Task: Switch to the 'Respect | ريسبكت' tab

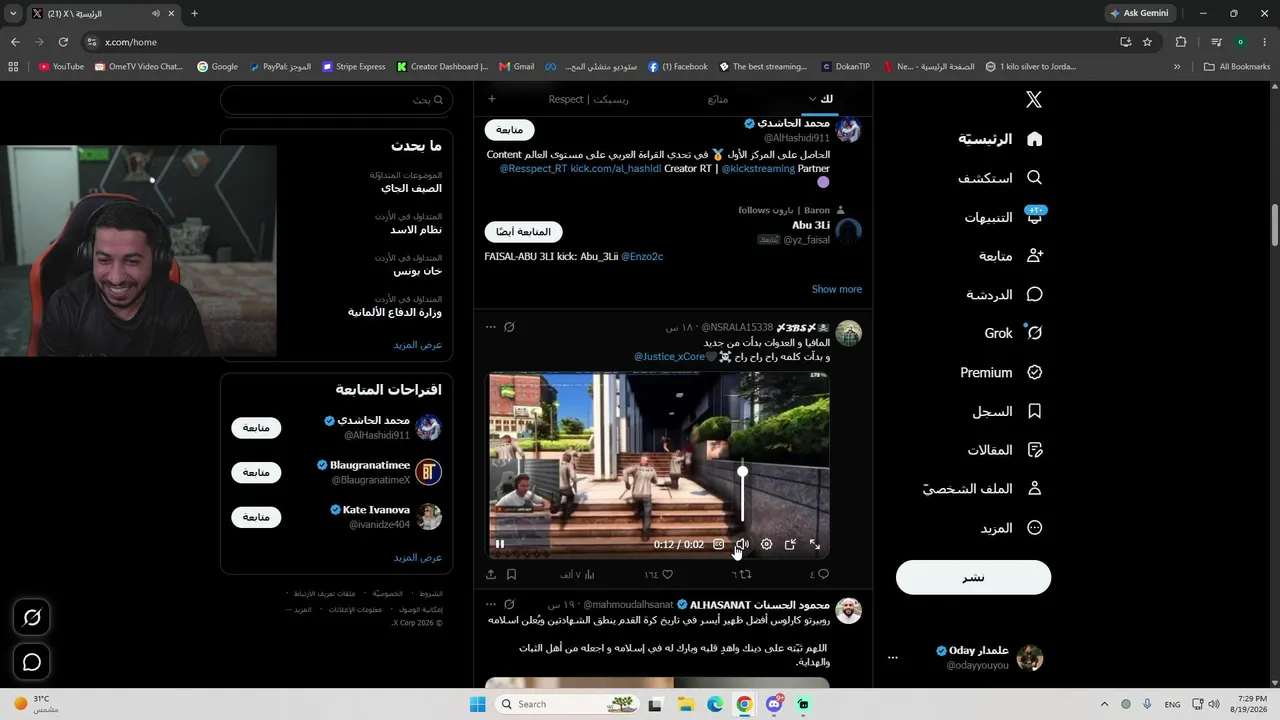Action: coord(589,99)
